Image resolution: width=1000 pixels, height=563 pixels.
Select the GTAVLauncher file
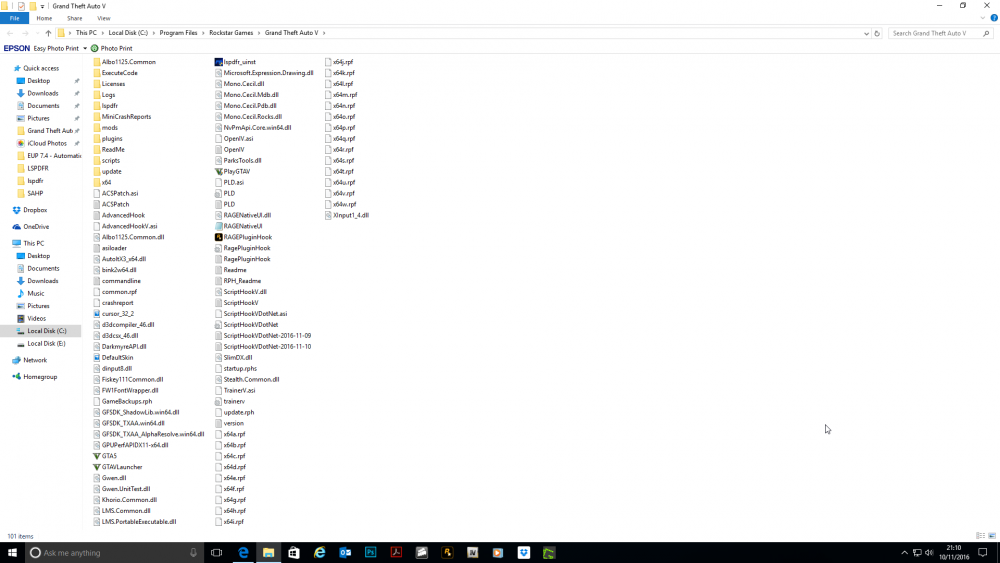coord(118,467)
